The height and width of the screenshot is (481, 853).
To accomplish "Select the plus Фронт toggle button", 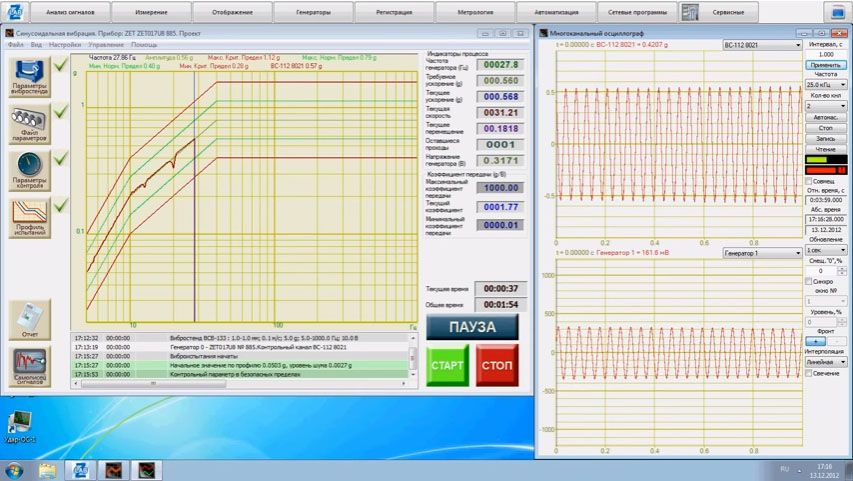I will (x=815, y=341).
